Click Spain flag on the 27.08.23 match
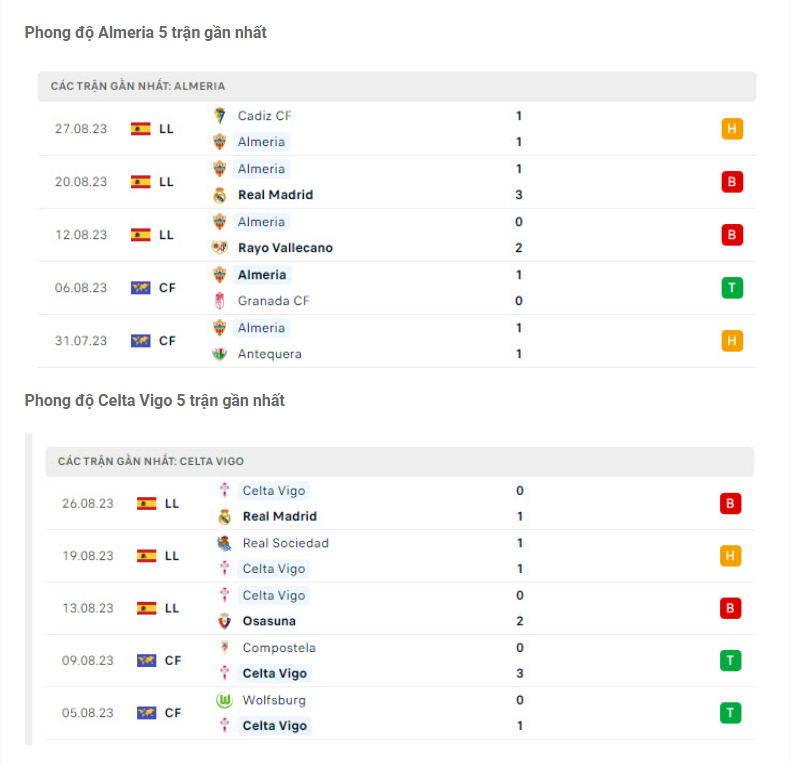Image resolution: width=791 pixels, height=764 pixels. click(x=141, y=129)
